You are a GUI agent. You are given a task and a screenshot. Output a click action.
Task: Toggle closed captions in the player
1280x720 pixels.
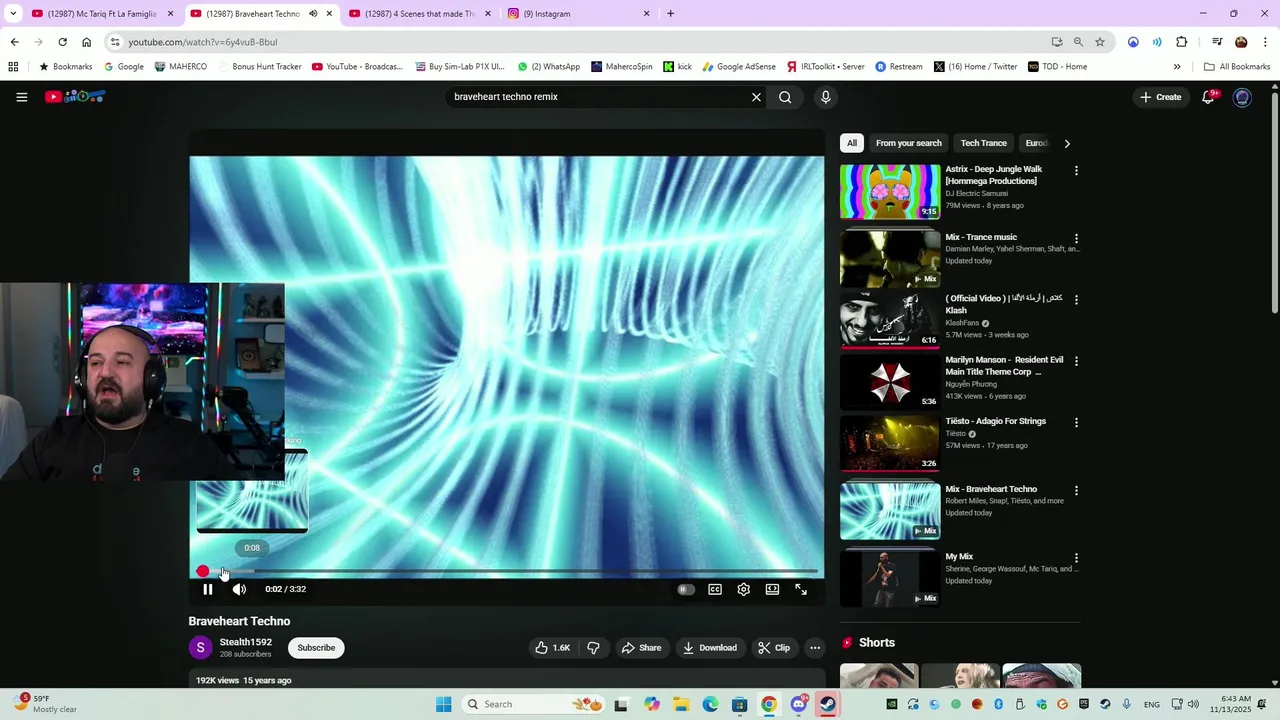715,590
